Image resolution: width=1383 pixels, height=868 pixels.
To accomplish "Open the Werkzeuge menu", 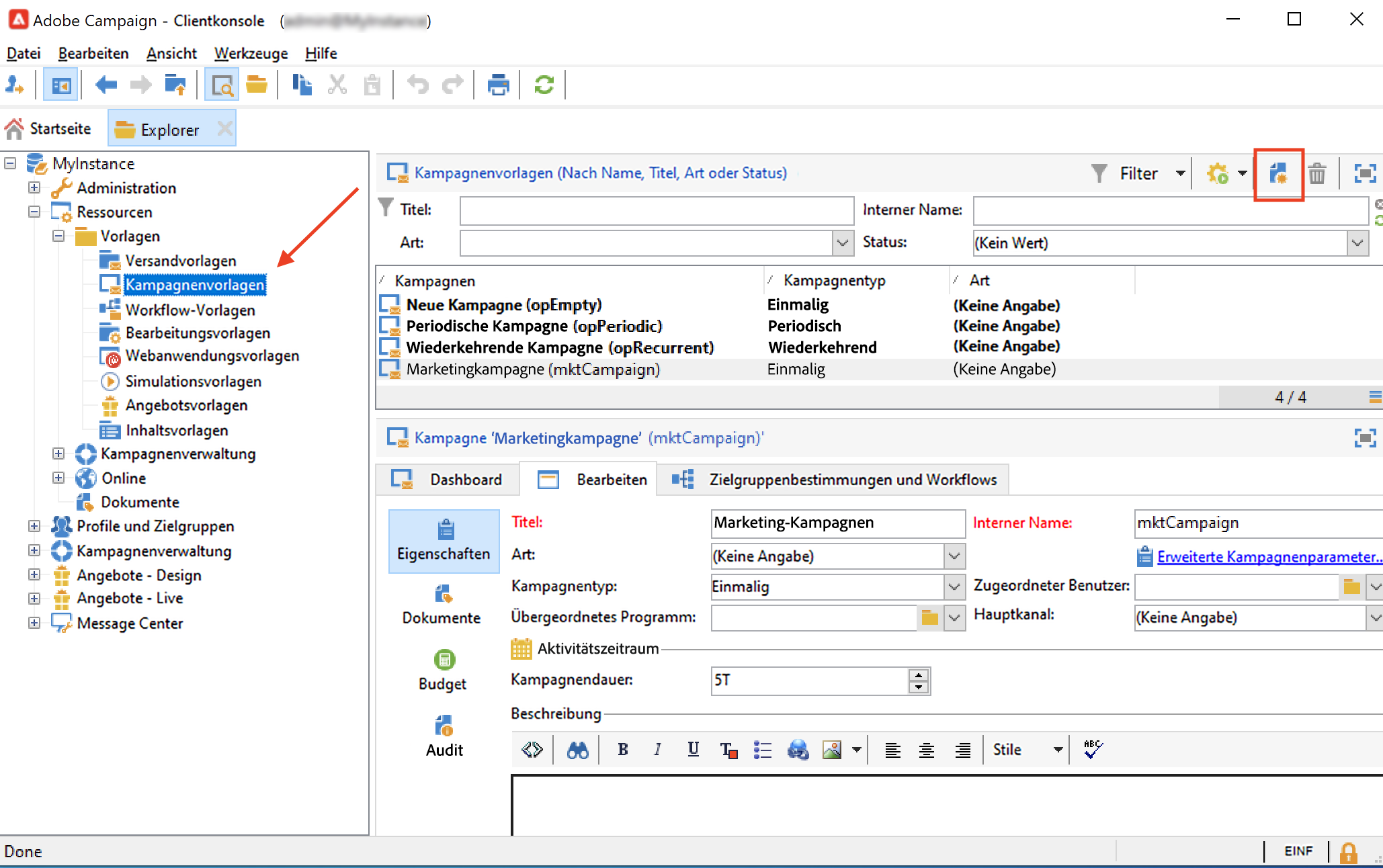I will pos(251,53).
